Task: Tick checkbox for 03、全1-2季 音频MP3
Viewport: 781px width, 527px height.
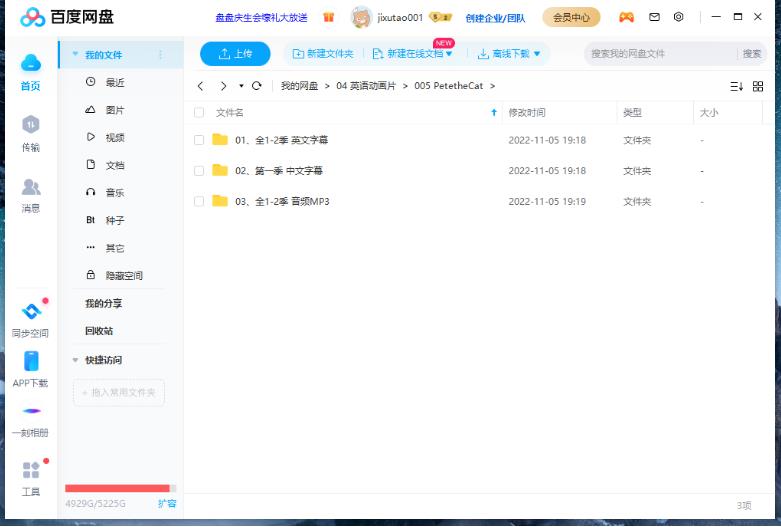Action: [199, 201]
